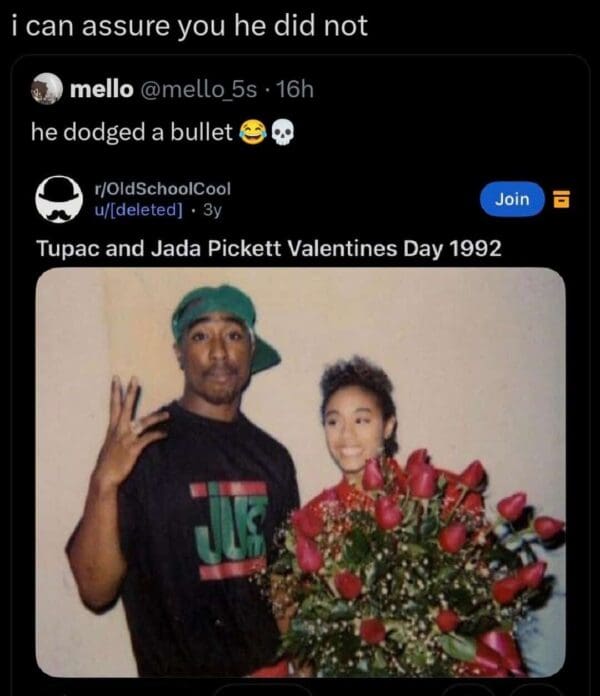
Task: Open the r/OldSchoolCool subreddit avatar icon
Action: [59, 199]
